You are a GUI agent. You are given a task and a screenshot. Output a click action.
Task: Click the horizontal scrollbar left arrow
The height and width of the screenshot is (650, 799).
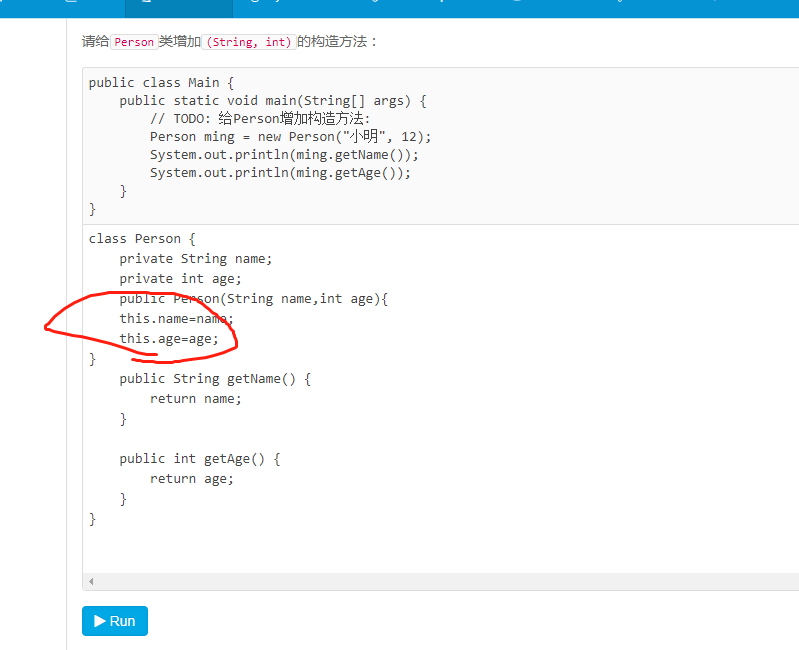91,581
